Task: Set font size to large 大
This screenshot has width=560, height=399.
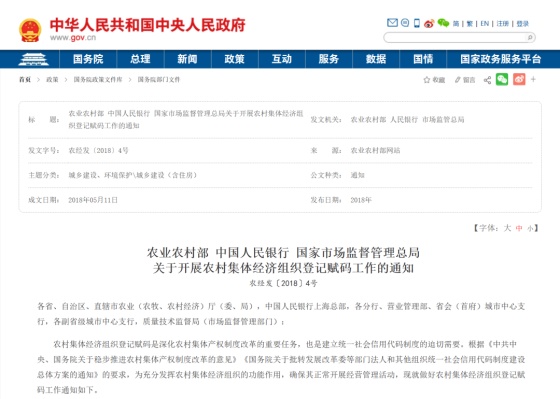Action: [x=507, y=228]
